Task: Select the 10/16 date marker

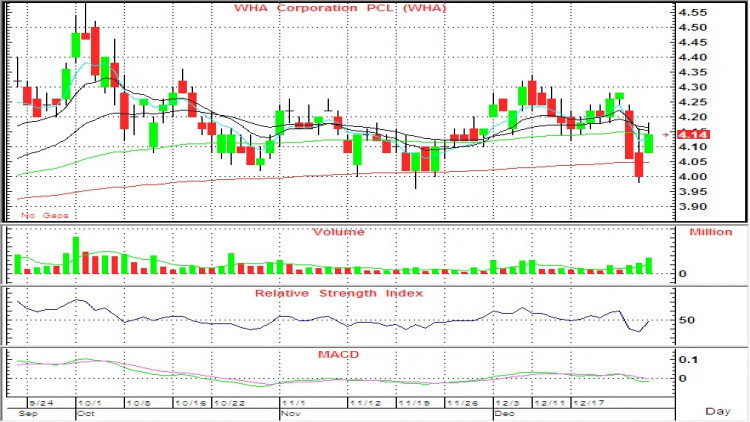Action: (191, 403)
